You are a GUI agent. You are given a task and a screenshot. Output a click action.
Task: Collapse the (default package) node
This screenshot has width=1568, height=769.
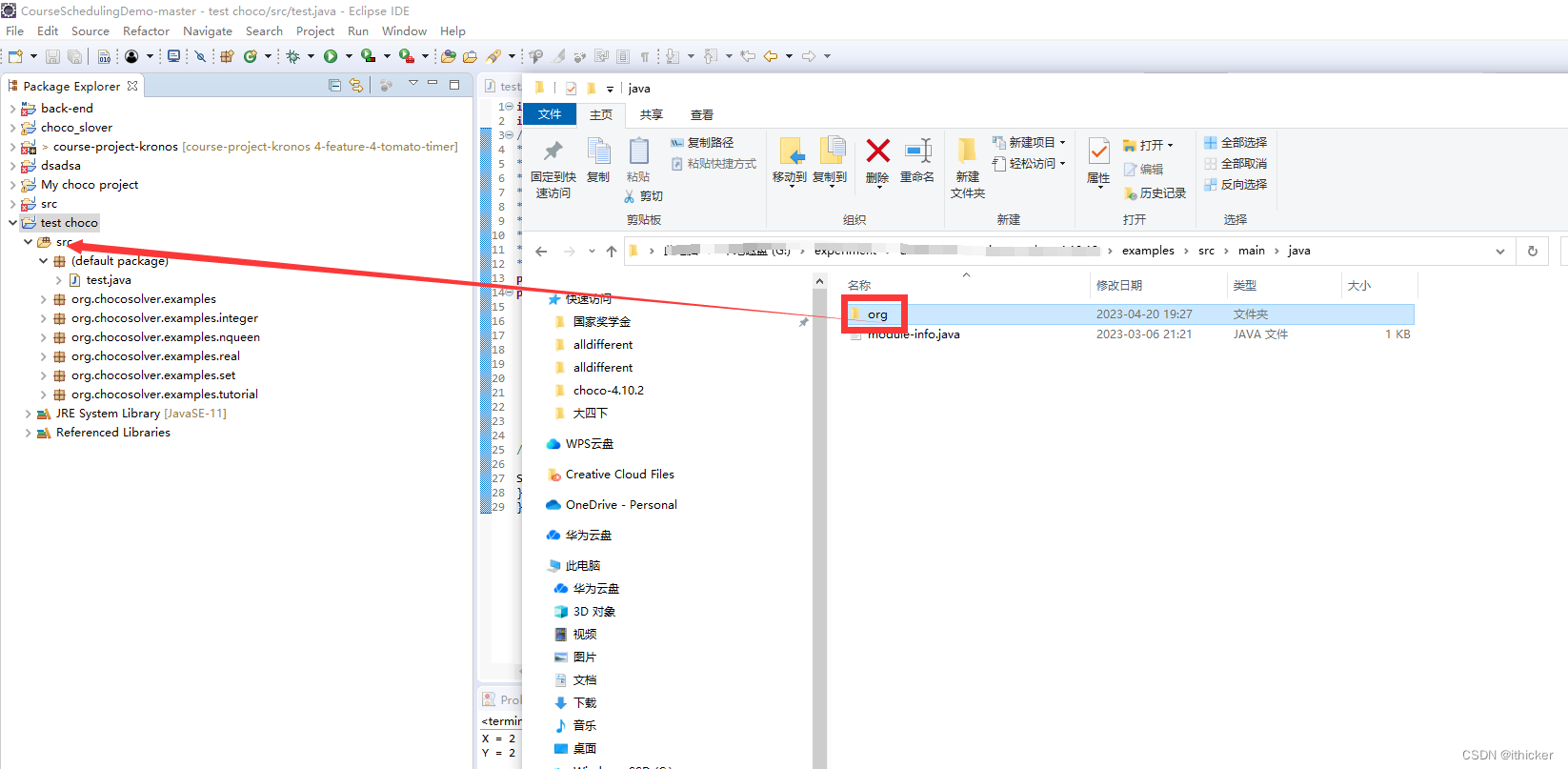[44, 260]
